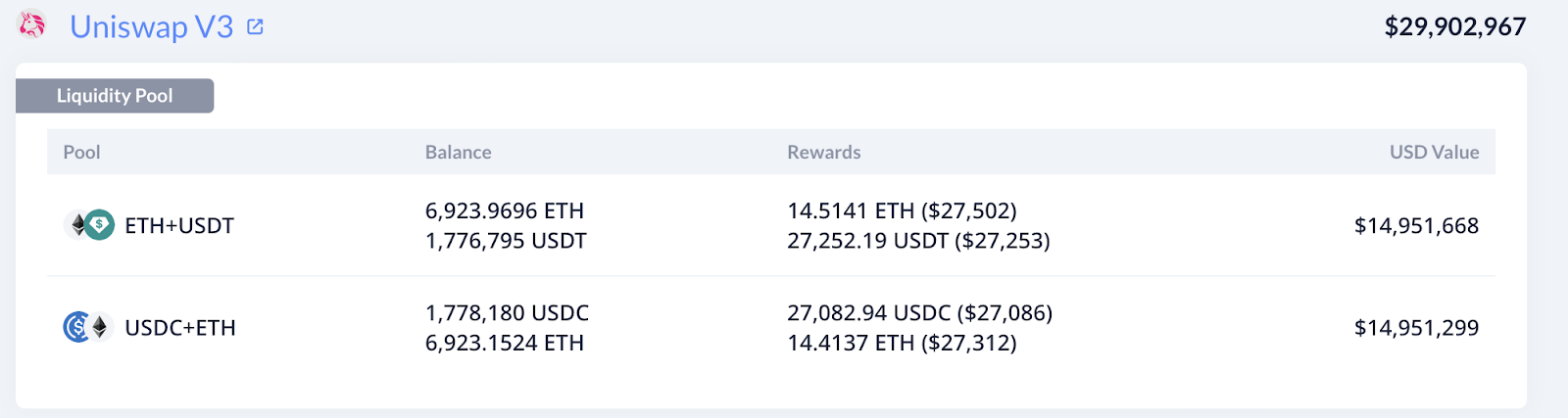The image size is (1568, 418).
Task: Open the Uniswap V3 title link
Action: (152, 26)
